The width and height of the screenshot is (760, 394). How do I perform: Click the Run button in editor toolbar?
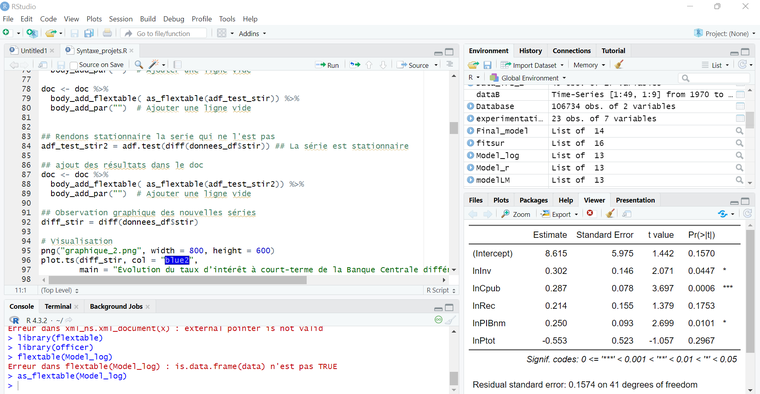(x=327, y=65)
